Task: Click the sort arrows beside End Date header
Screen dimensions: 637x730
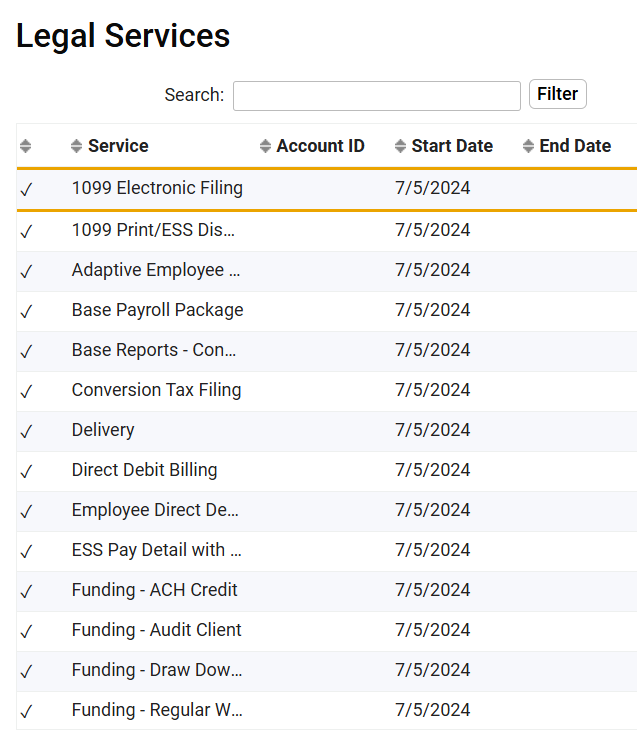Action: pyautogui.click(x=529, y=146)
